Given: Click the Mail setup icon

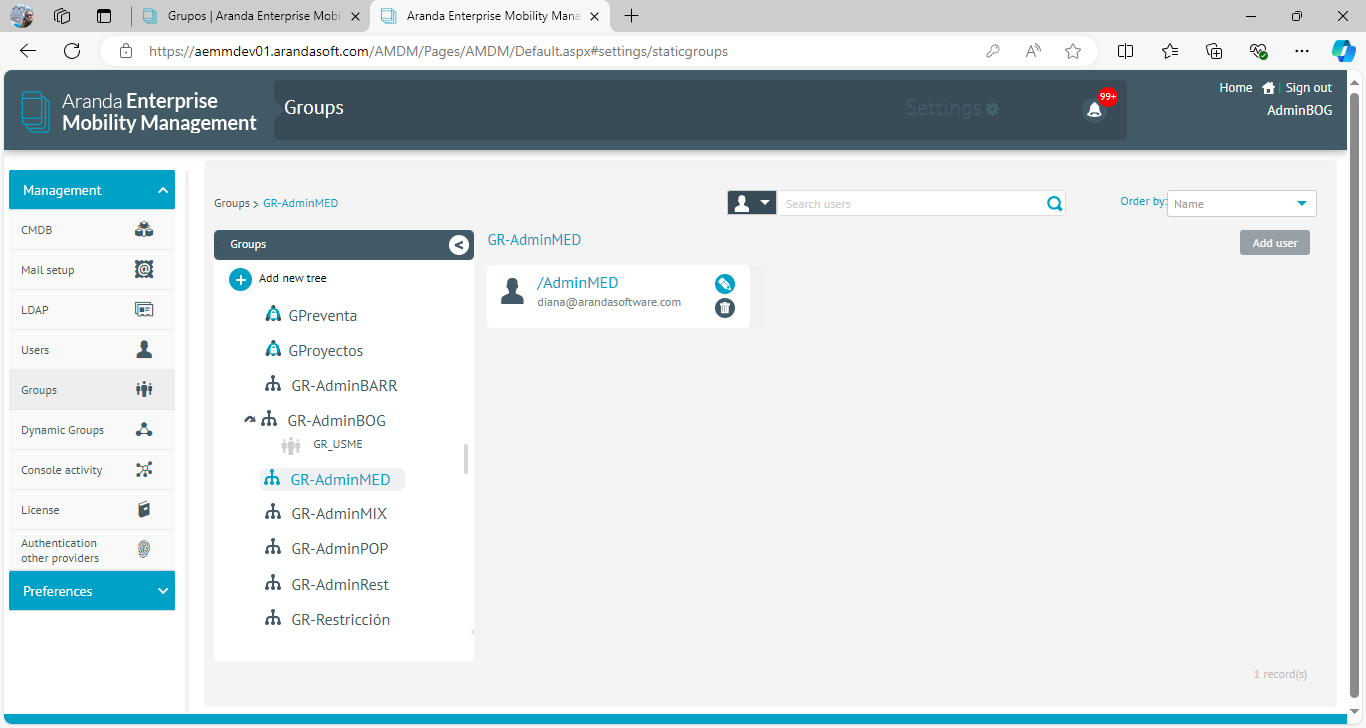Looking at the screenshot, I should (144, 270).
